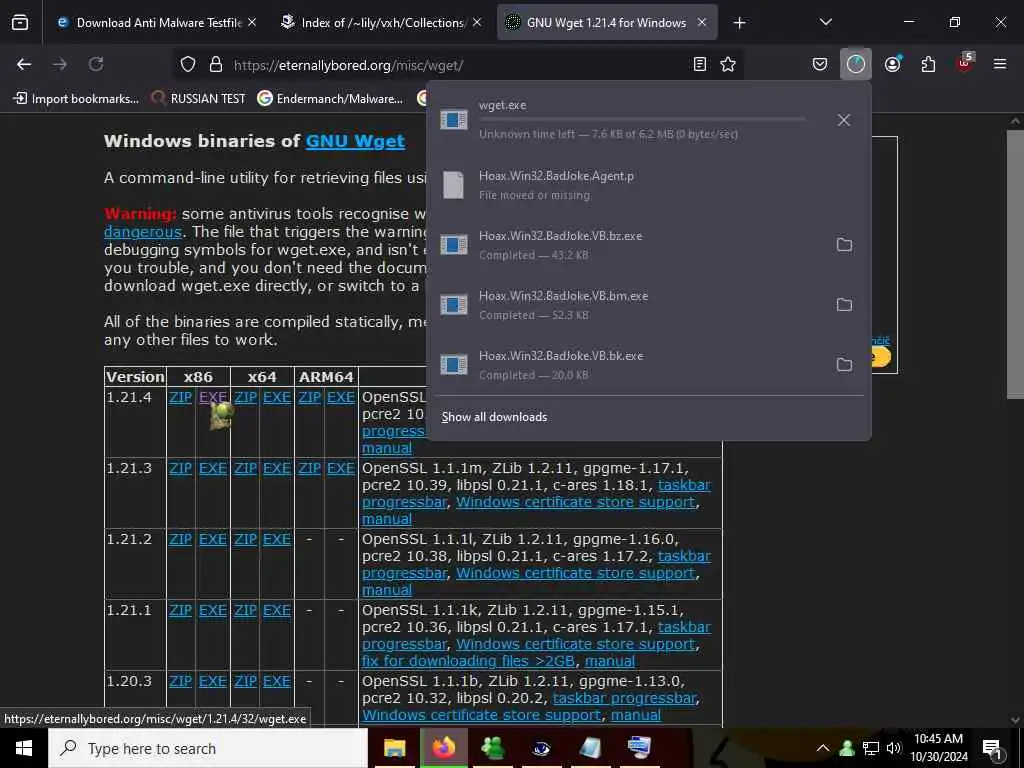Click the Type here to search box
The height and width of the screenshot is (768, 1024).
pyautogui.click(x=208, y=748)
